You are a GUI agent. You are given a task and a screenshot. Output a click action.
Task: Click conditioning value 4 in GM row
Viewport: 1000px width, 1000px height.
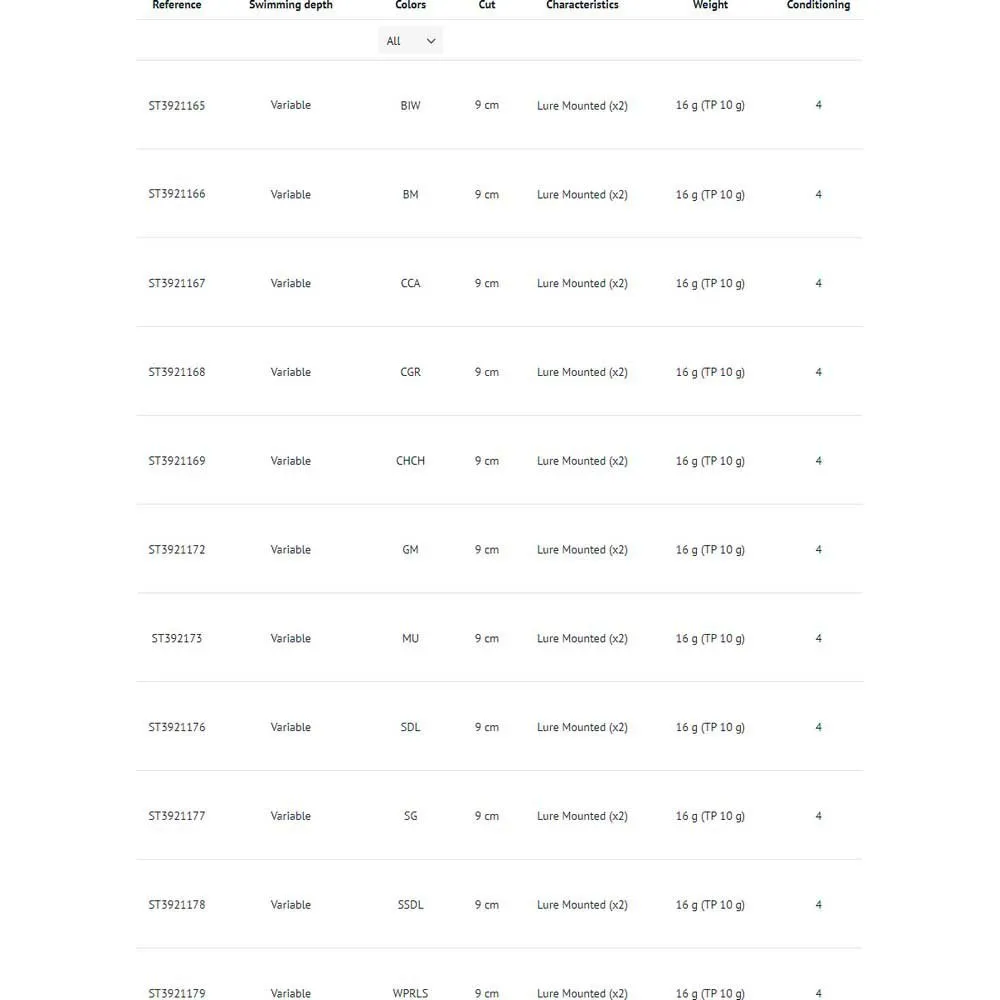818,550
